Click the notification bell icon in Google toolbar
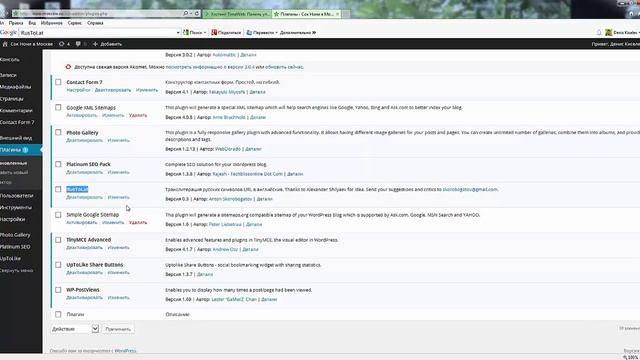This screenshot has height=360, width=640. pyautogui.click(x=599, y=32)
